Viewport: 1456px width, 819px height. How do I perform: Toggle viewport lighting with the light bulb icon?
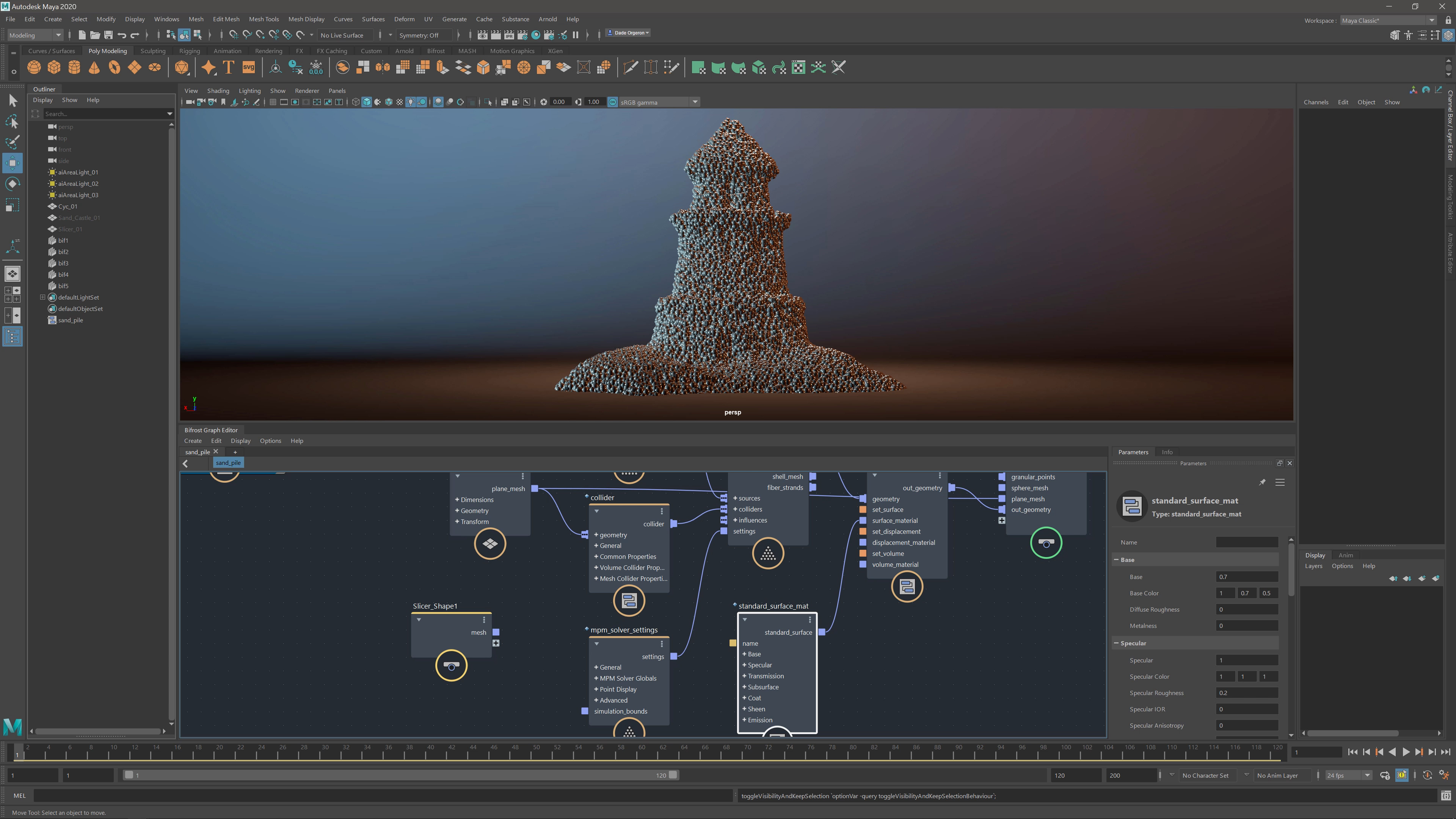(x=411, y=102)
